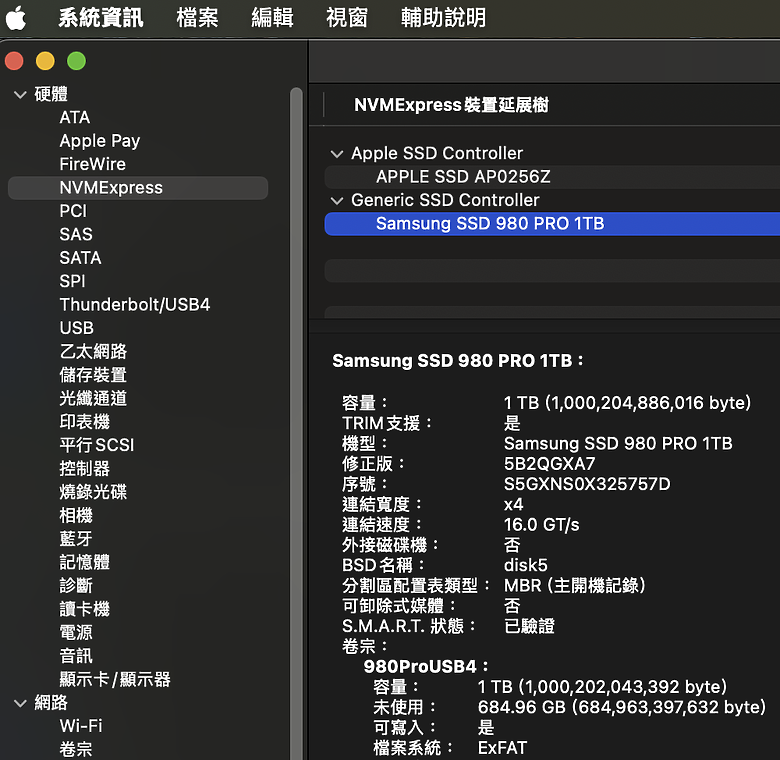Viewport: 780px width, 760px height.
Task: Select 乙太網路 in sidebar
Action: pos(93,351)
